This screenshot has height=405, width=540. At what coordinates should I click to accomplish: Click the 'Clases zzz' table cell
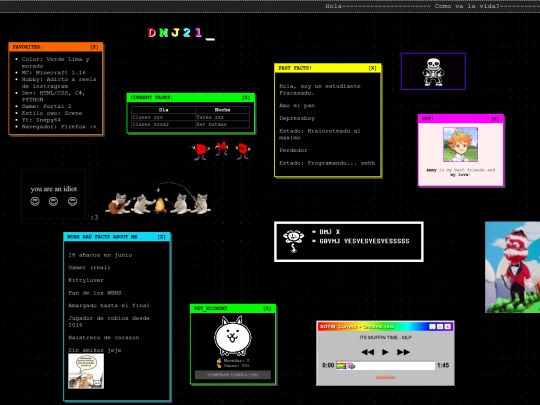coord(164,117)
